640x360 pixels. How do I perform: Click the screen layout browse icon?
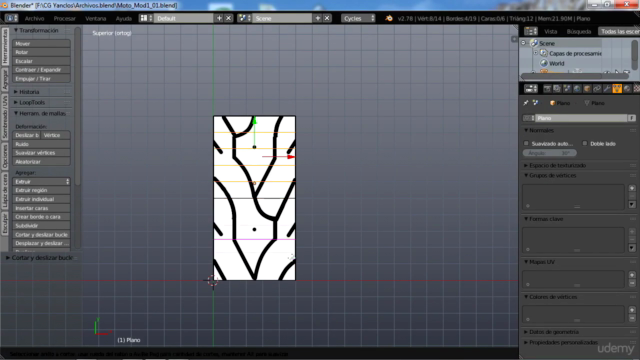[x=146, y=18]
